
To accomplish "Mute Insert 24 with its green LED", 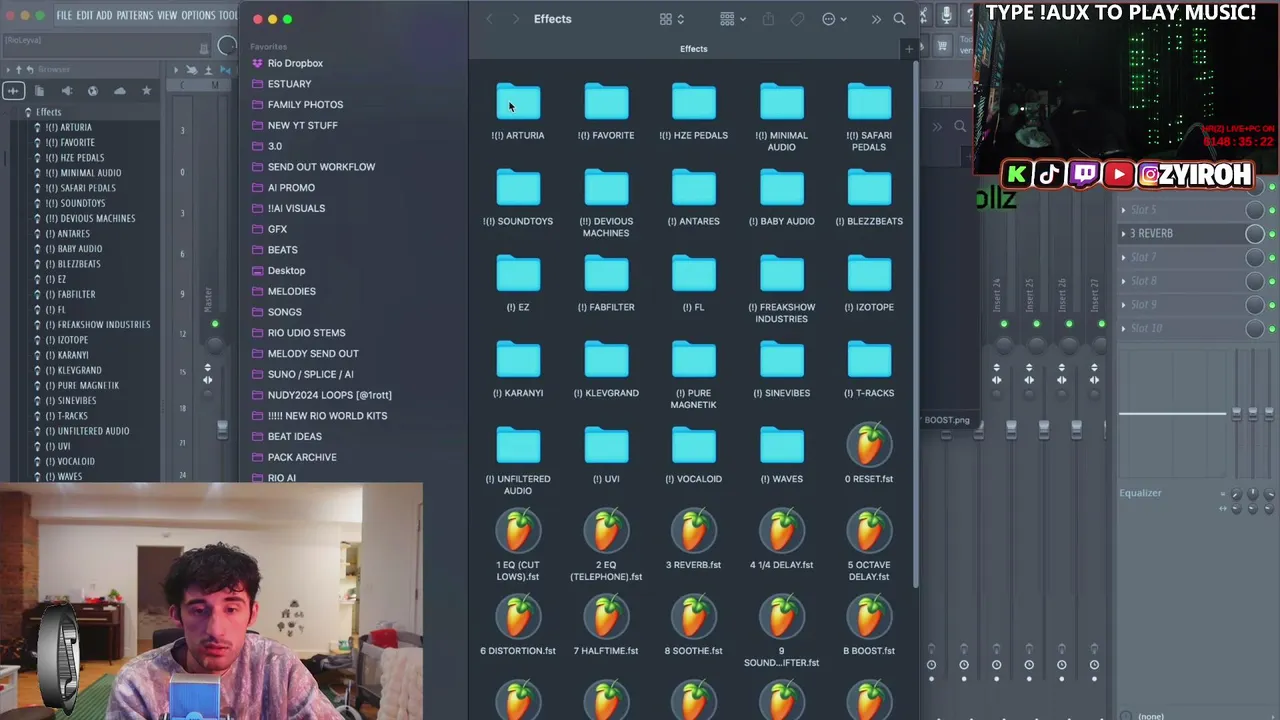I will click(x=1004, y=324).
